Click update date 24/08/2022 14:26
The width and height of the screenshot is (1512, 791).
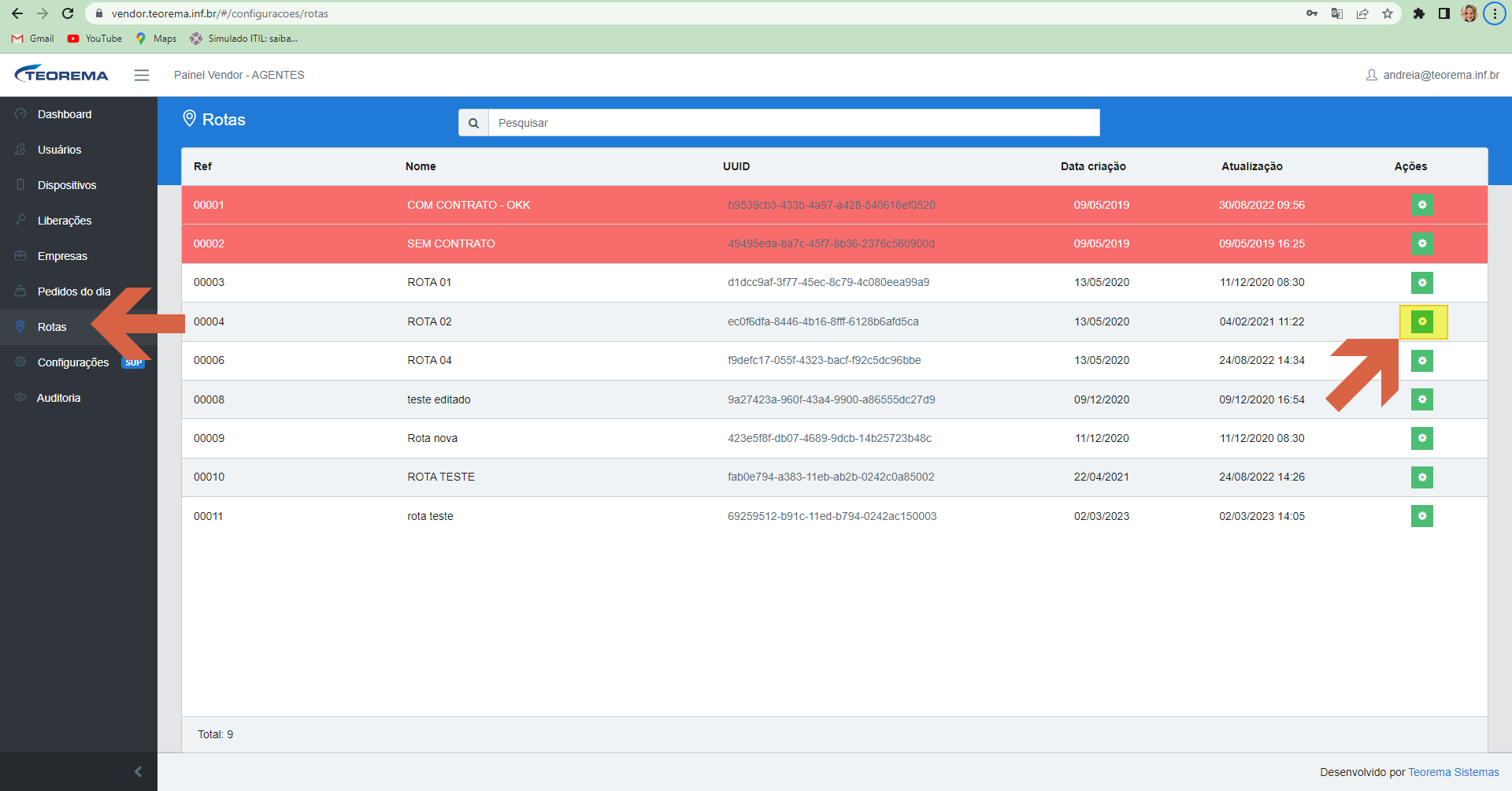pos(1262,477)
